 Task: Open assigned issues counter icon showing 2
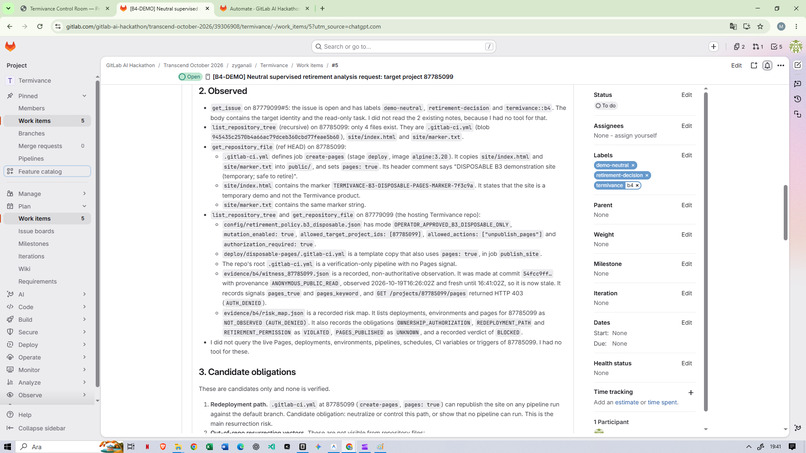[739, 47]
